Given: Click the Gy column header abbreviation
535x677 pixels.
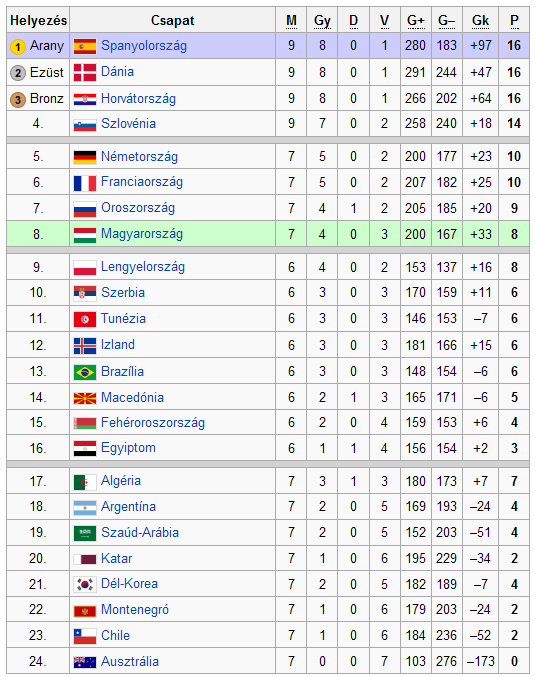Looking at the screenshot, I should coord(322,21).
